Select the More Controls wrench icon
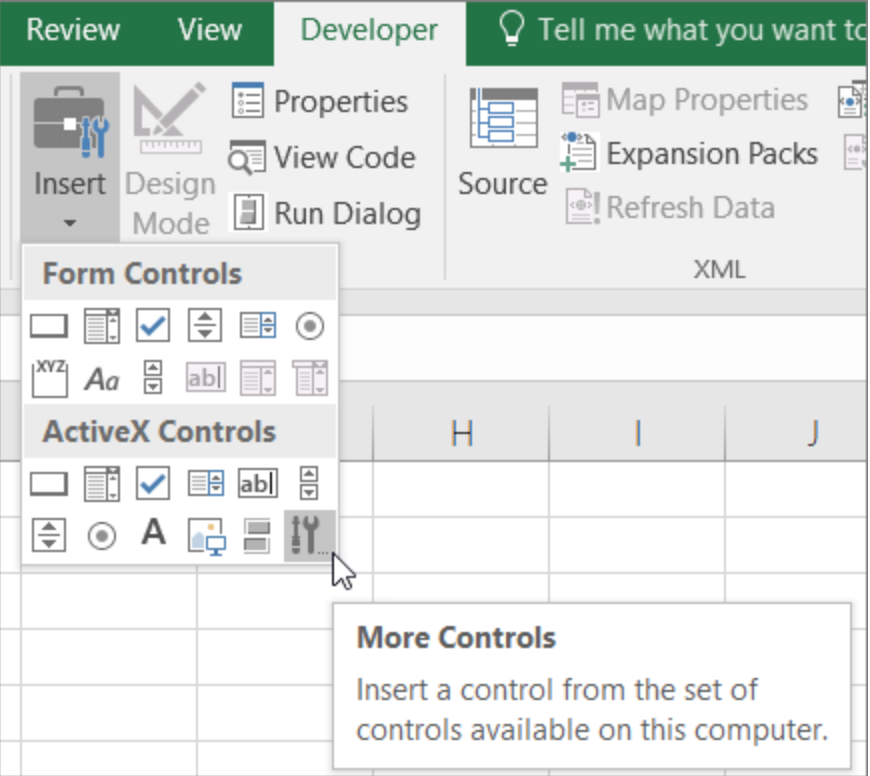870x776 pixels. pos(310,535)
